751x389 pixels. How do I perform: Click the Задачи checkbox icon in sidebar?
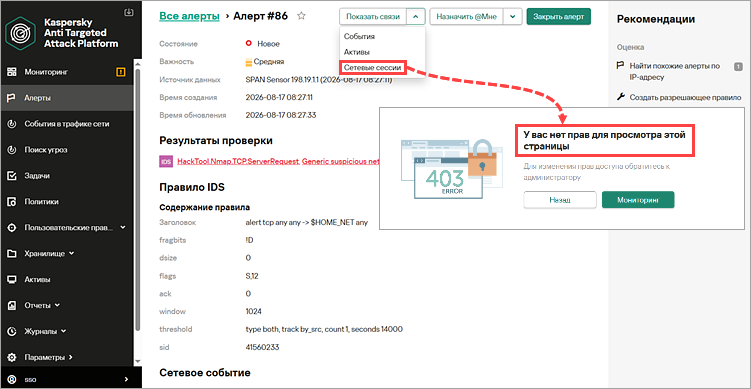(x=12, y=176)
